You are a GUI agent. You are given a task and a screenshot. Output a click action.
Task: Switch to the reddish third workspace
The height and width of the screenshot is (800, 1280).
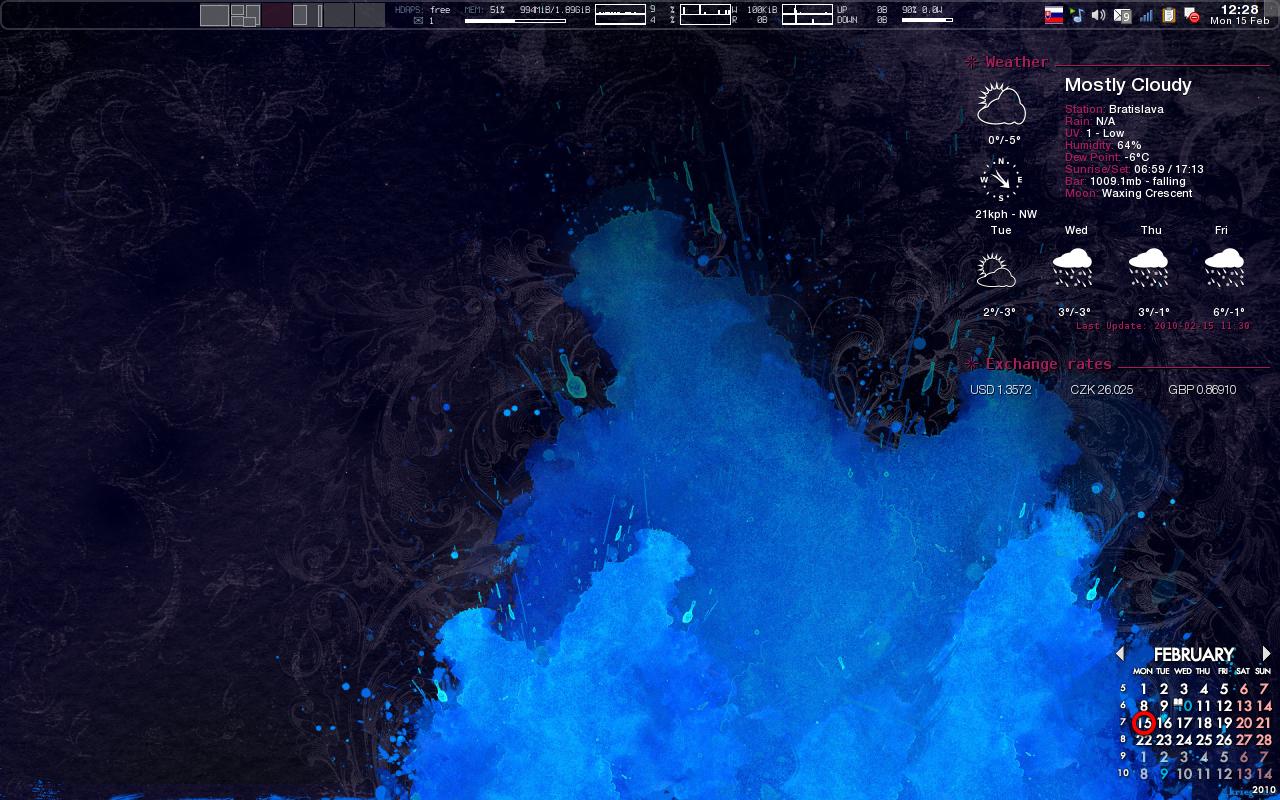[276, 15]
